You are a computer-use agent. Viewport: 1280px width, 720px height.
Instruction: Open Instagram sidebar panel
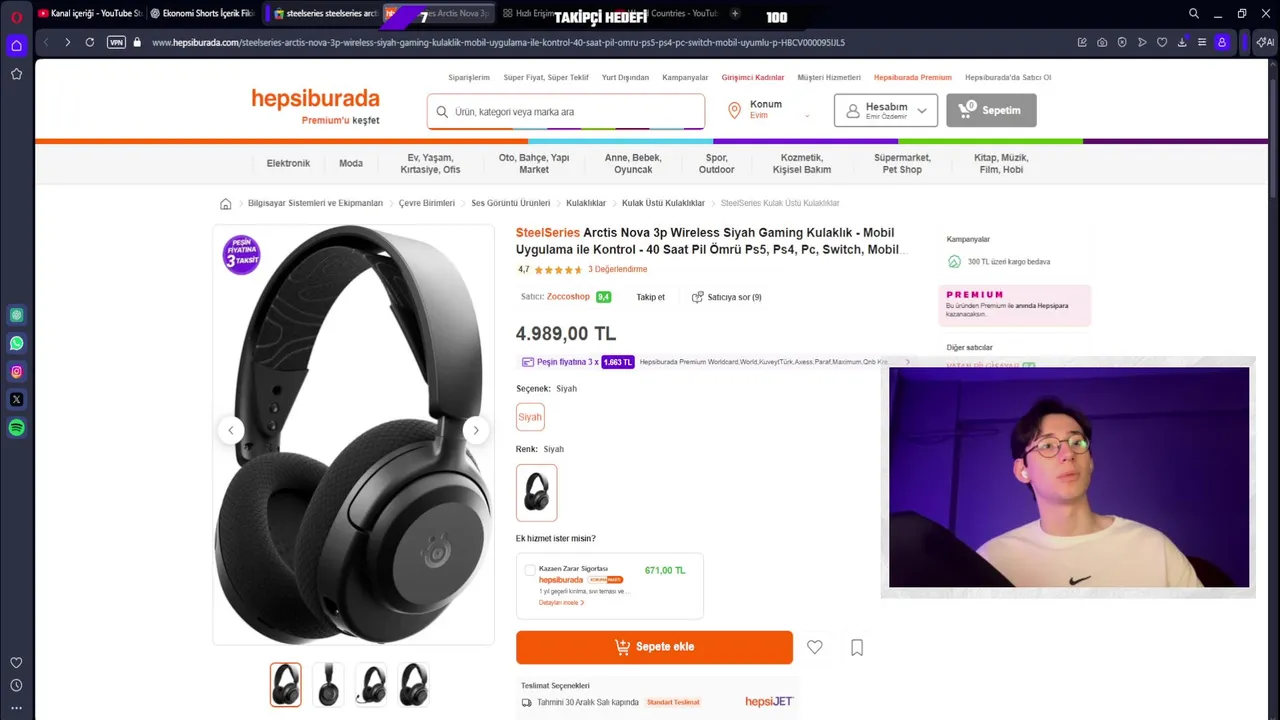[x=16, y=371]
